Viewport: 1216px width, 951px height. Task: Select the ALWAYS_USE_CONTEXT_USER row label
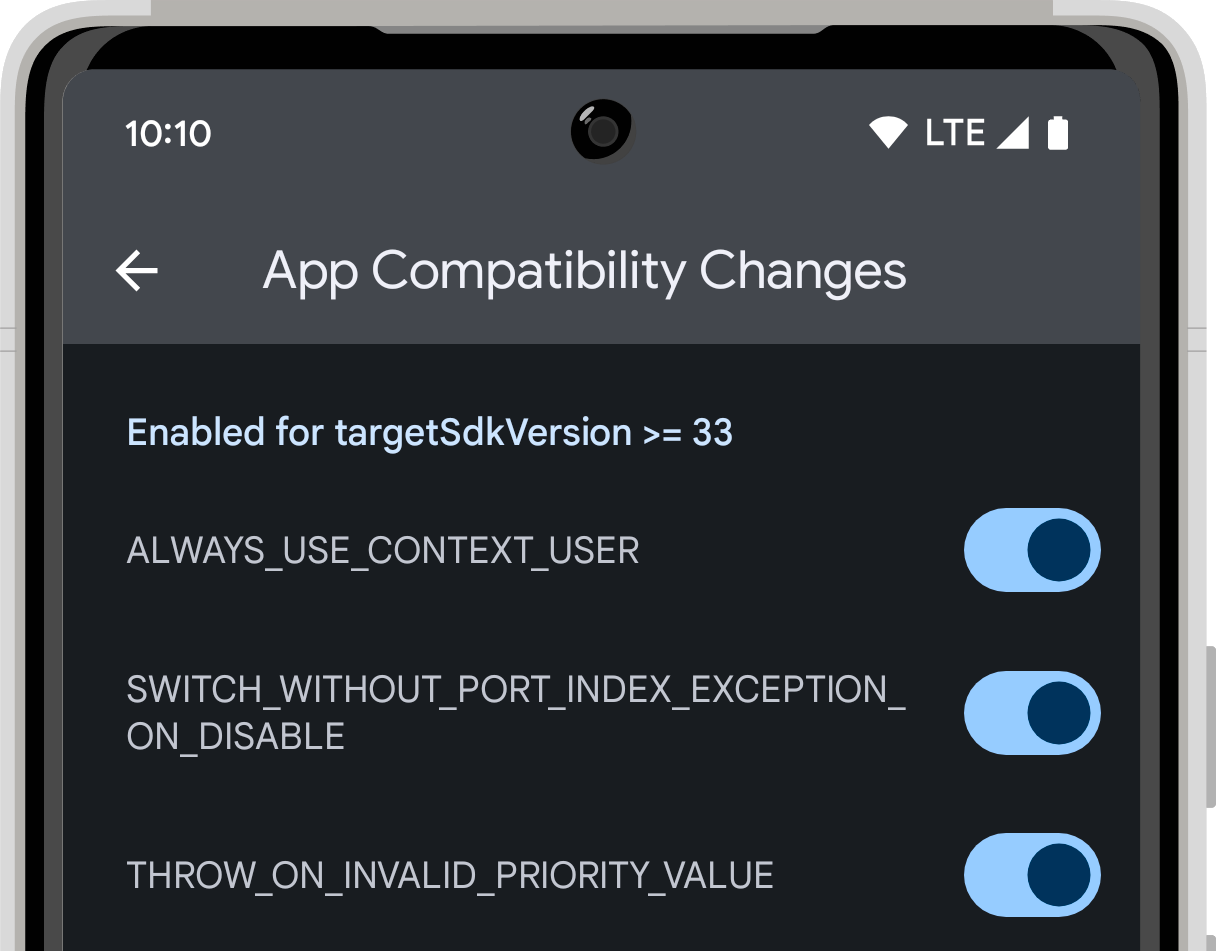click(382, 550)
